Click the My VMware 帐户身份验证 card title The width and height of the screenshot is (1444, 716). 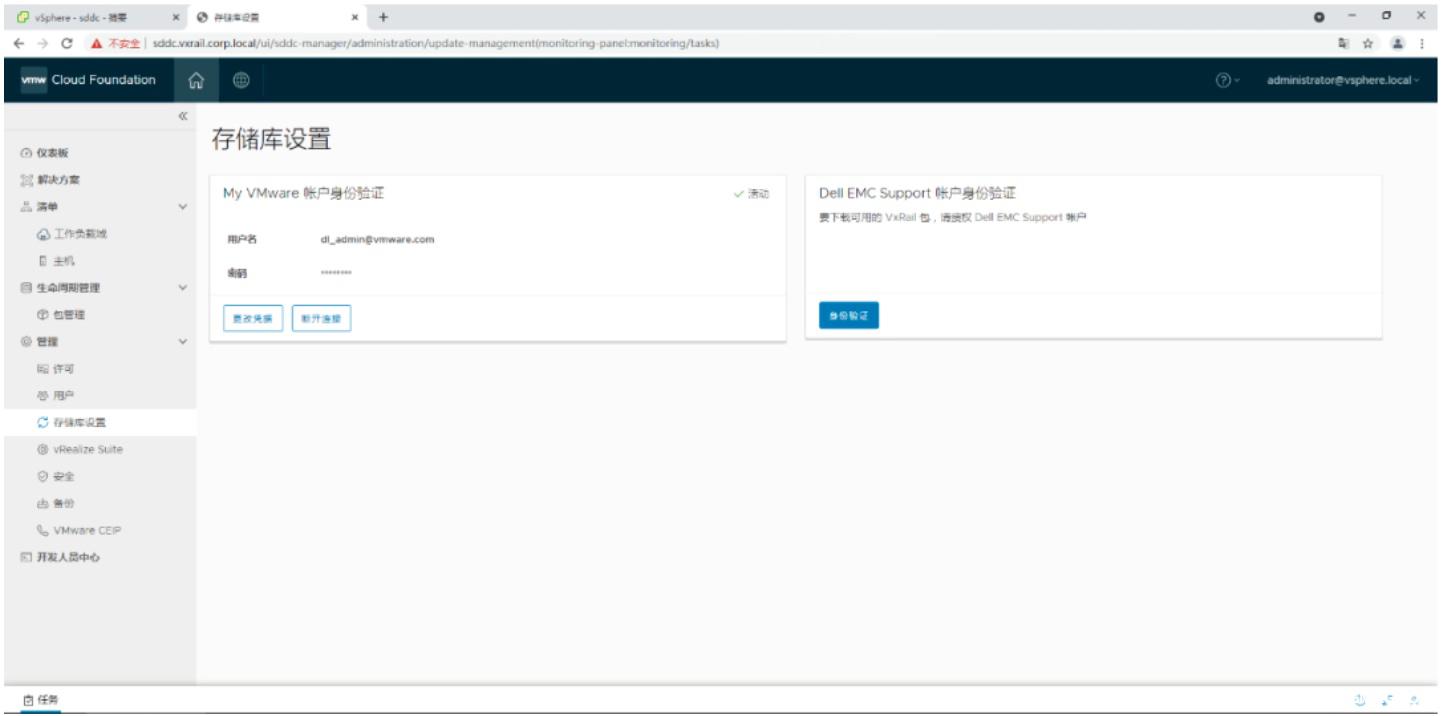(303, 194)
